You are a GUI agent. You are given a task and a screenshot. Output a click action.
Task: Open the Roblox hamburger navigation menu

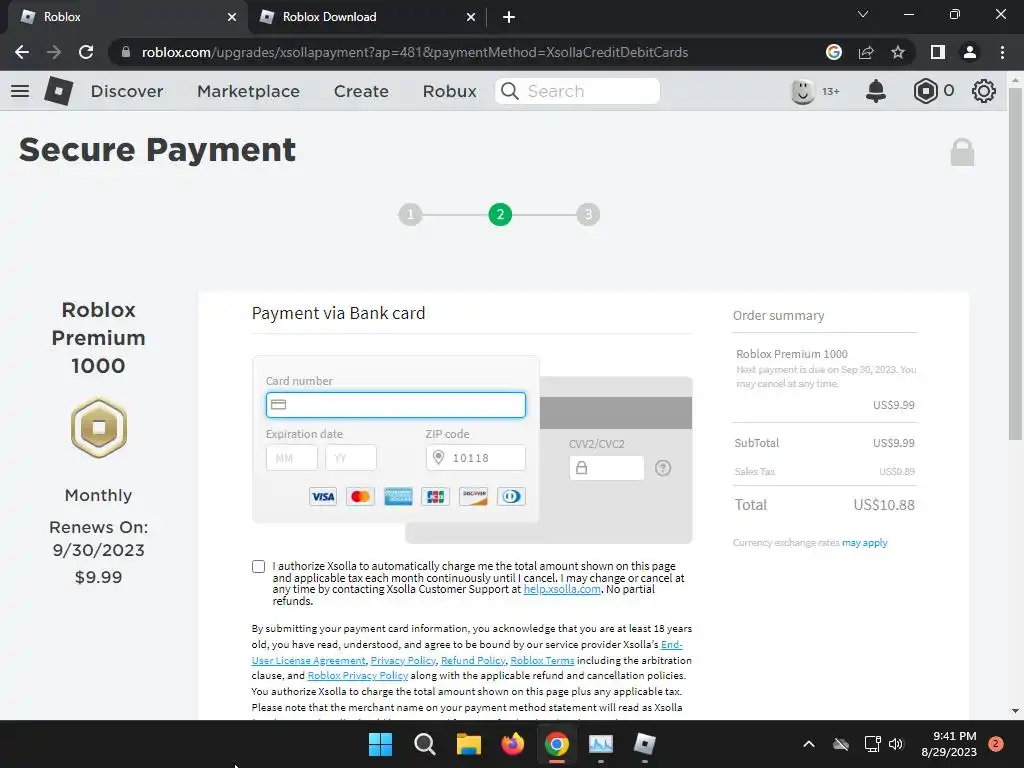click(x=20, y=91)
